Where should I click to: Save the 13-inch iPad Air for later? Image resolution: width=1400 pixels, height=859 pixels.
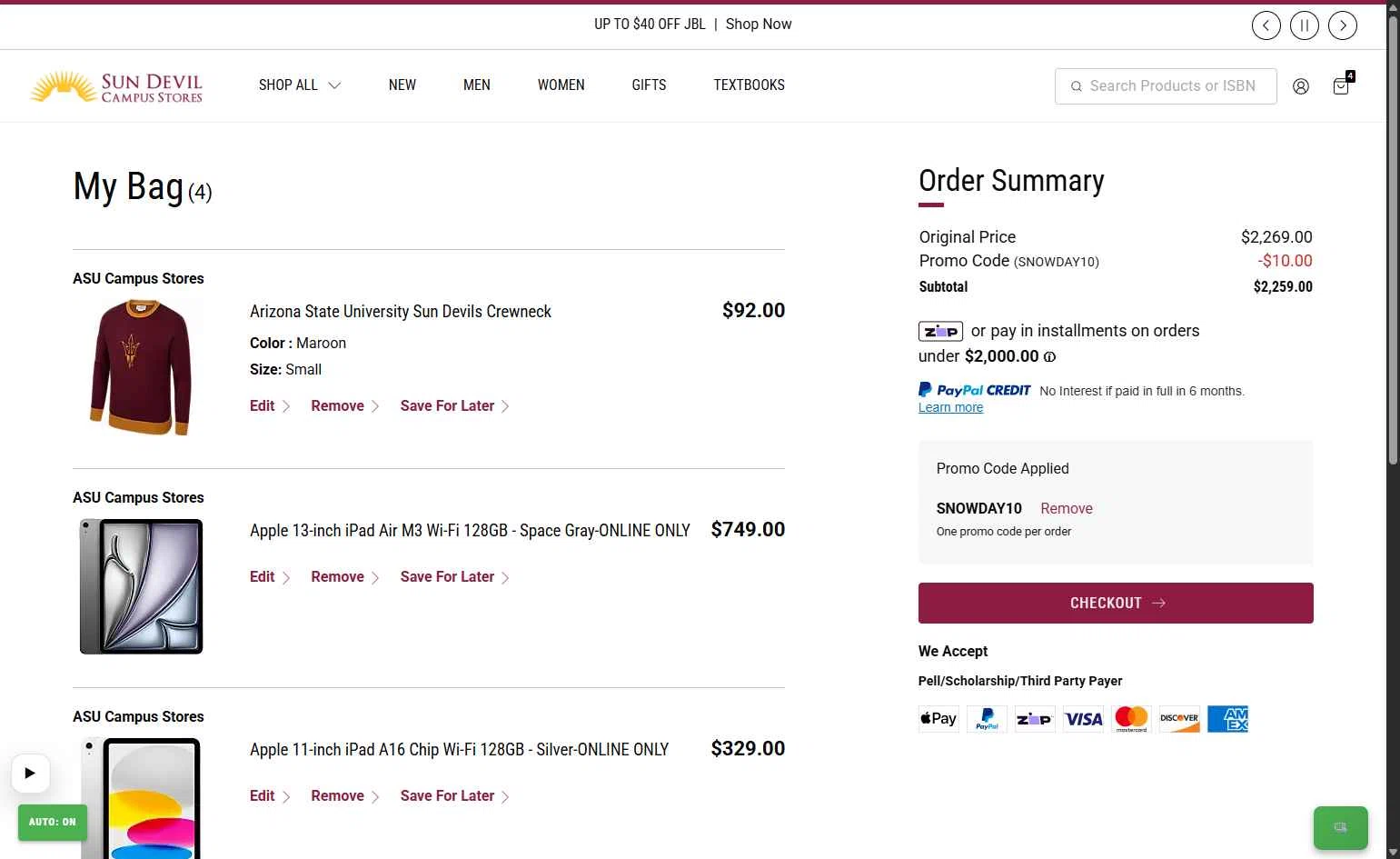[x=455, y=577]
